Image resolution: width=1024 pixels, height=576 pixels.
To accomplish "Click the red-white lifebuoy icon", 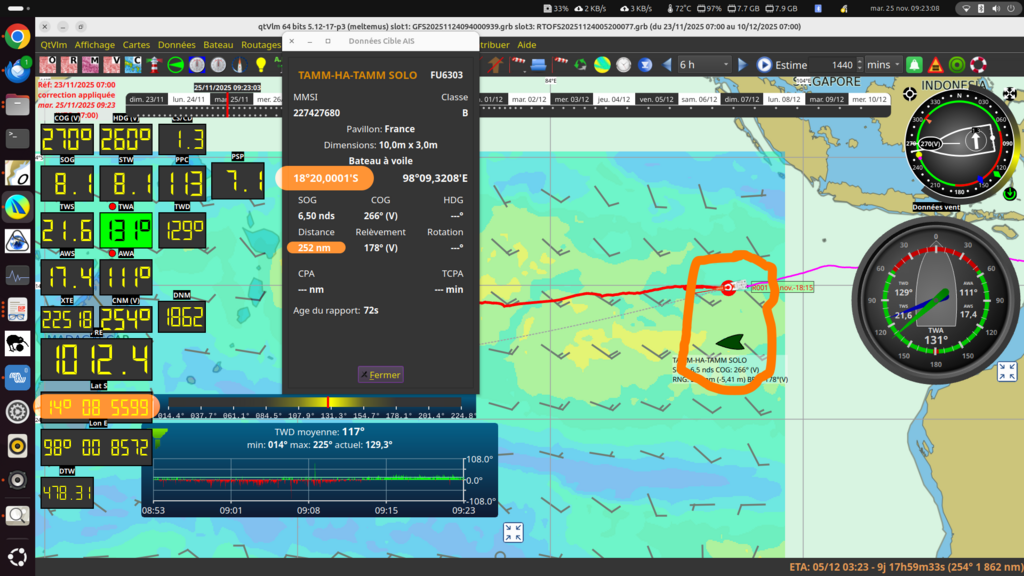I will click(x=978, y=65).
